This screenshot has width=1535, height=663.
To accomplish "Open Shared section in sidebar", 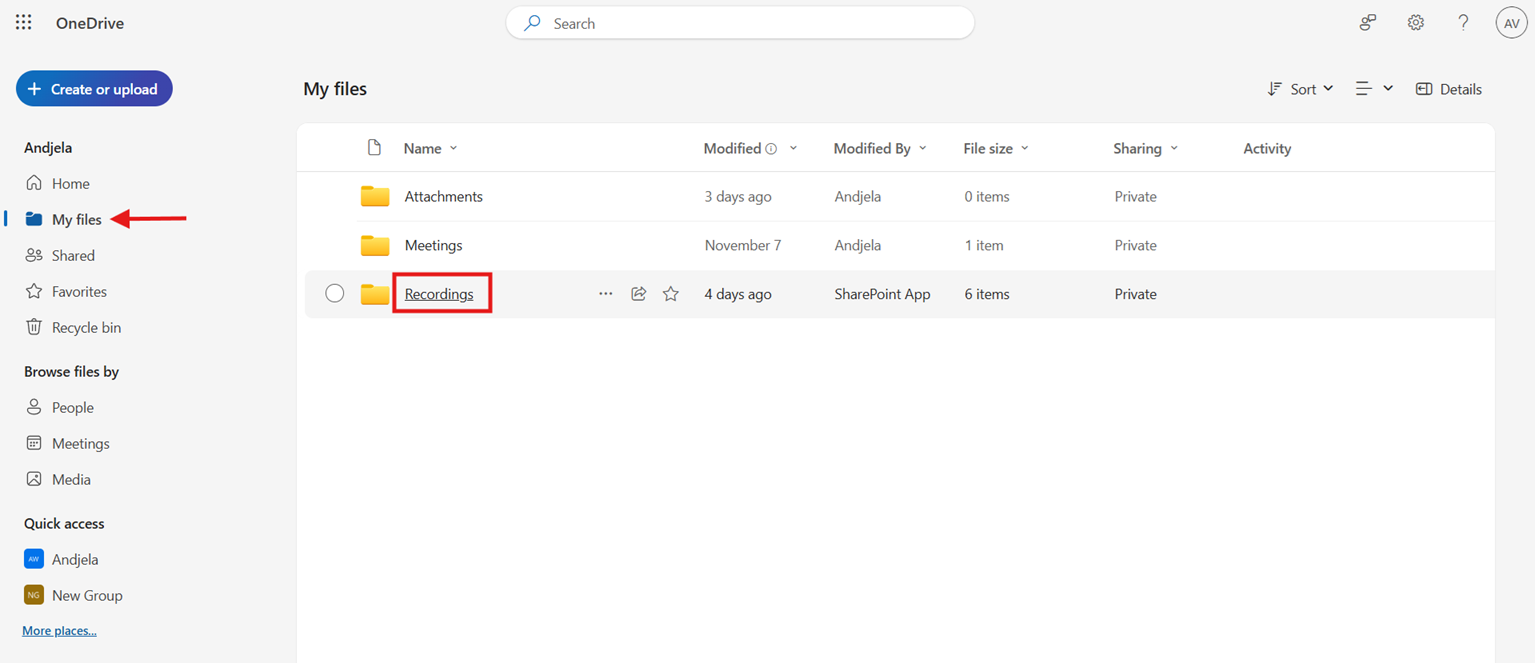I will point(73,255).
